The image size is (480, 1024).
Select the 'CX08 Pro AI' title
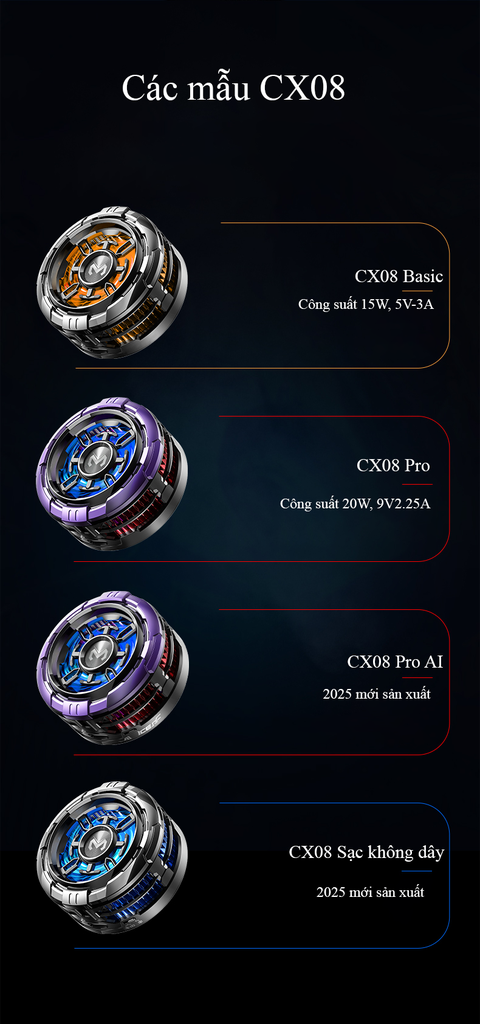click(x=395, y=662)
